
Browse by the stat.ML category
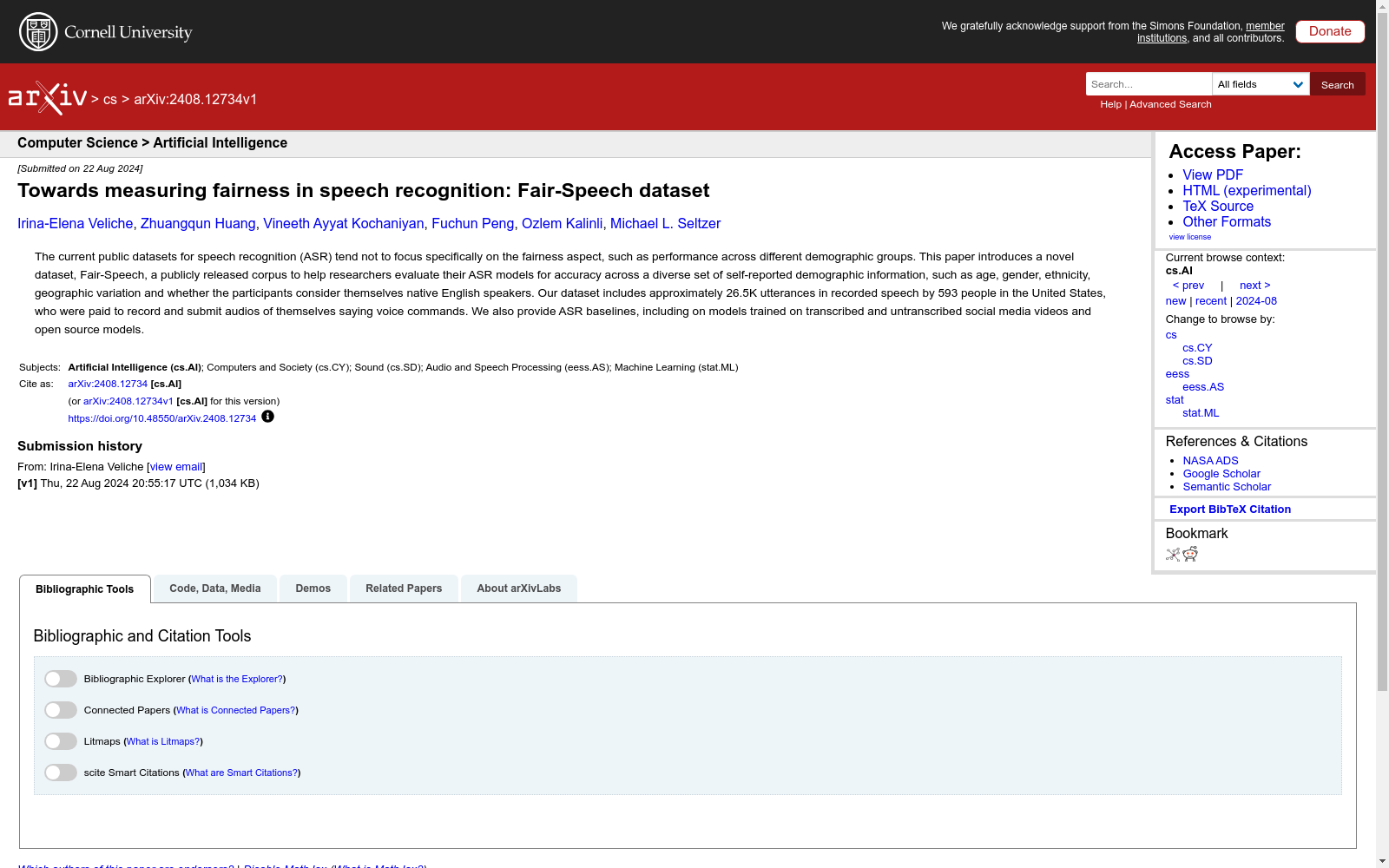pos(1201,413)
